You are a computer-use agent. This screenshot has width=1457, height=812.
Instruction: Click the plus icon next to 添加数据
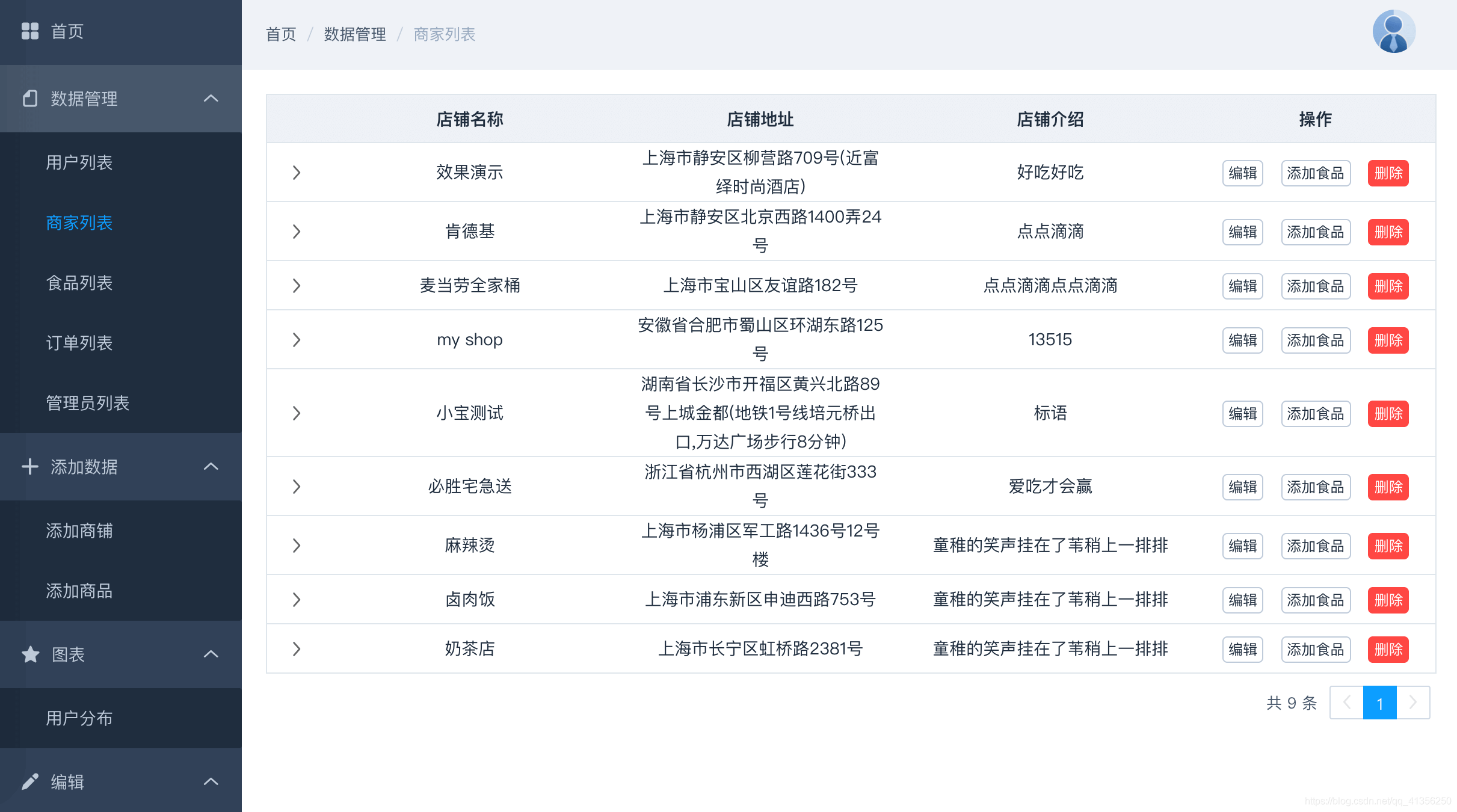(30, 467)
